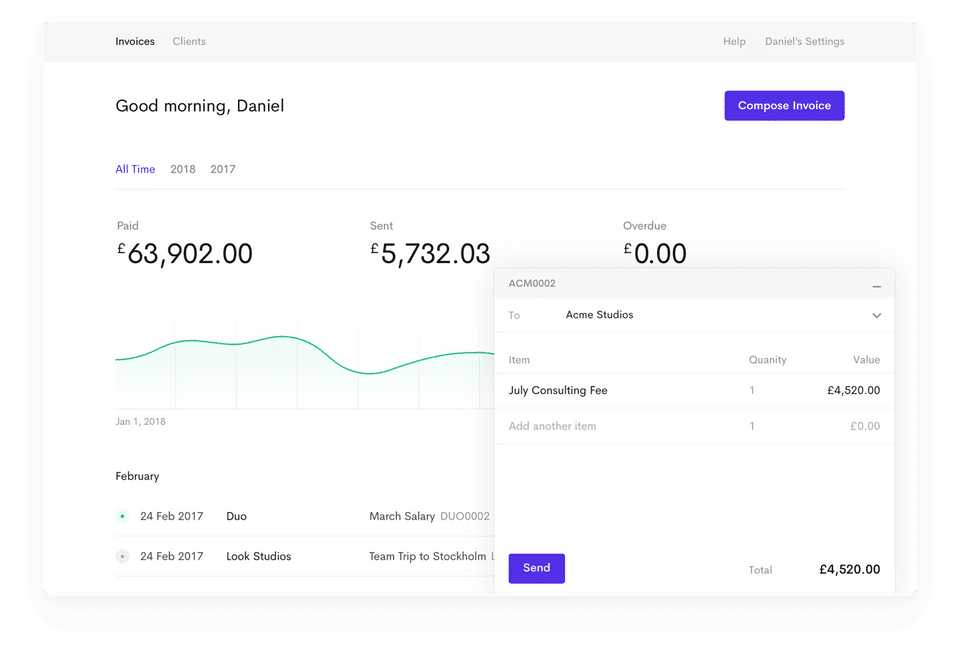Screen dimensions: 960x660
Task: Send the invoice
Action: pos(536,568)
